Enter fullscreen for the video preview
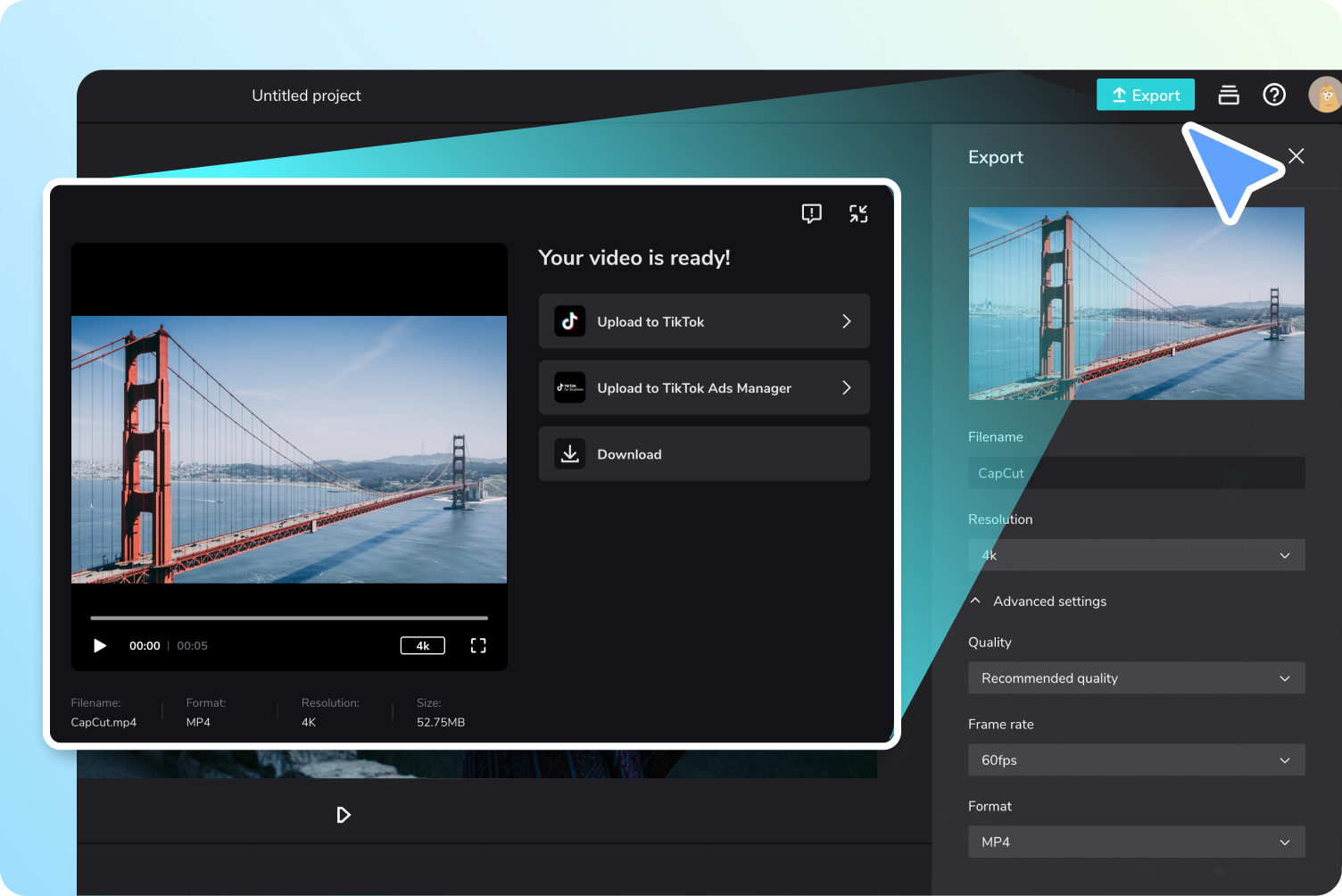 478,645
